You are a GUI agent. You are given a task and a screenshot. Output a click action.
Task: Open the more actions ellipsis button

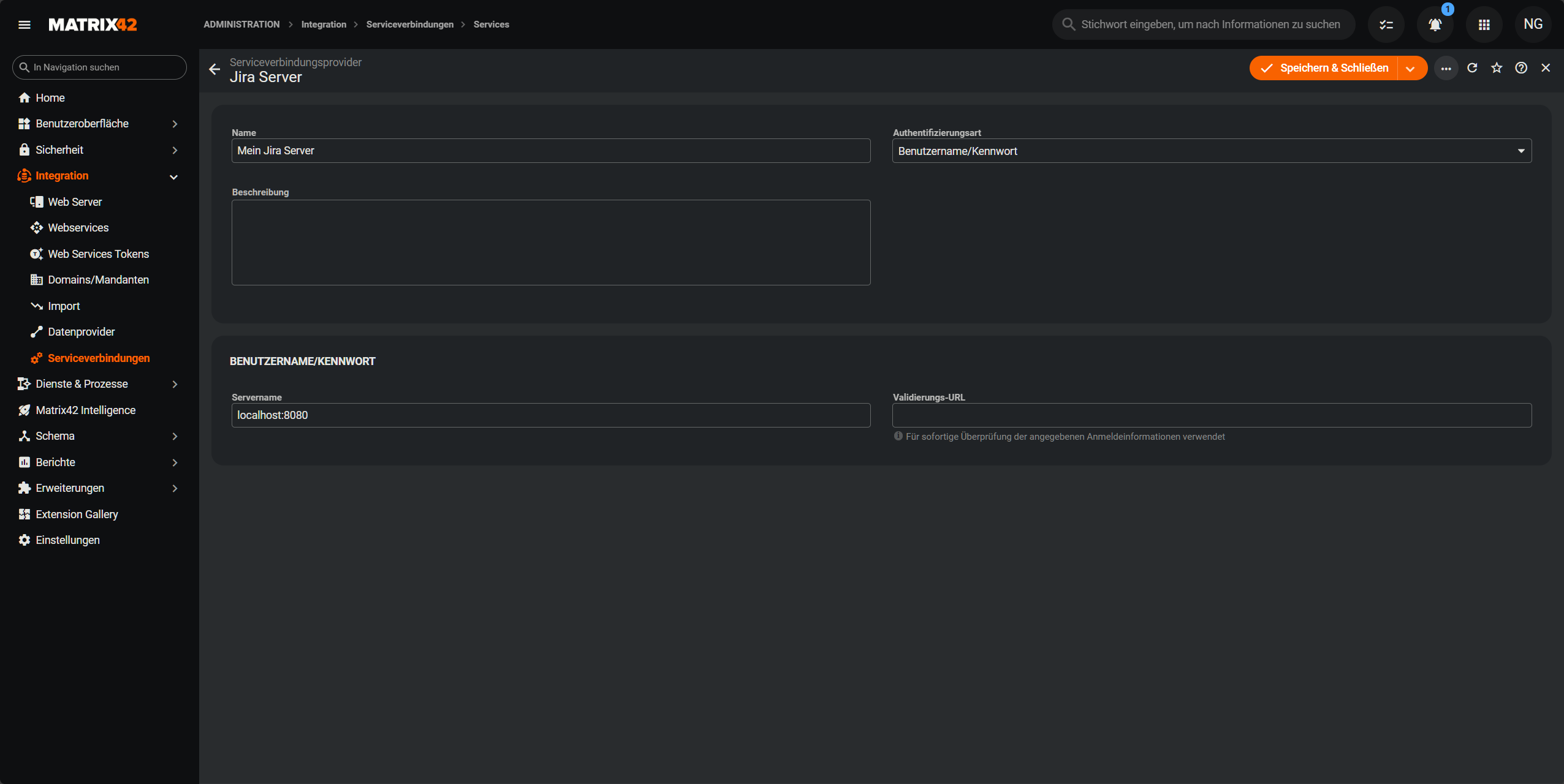[x=1446, y=68]
